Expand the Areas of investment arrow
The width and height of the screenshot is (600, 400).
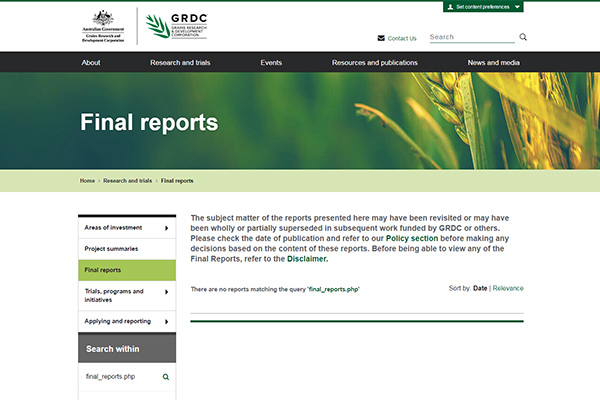point(166,228)
